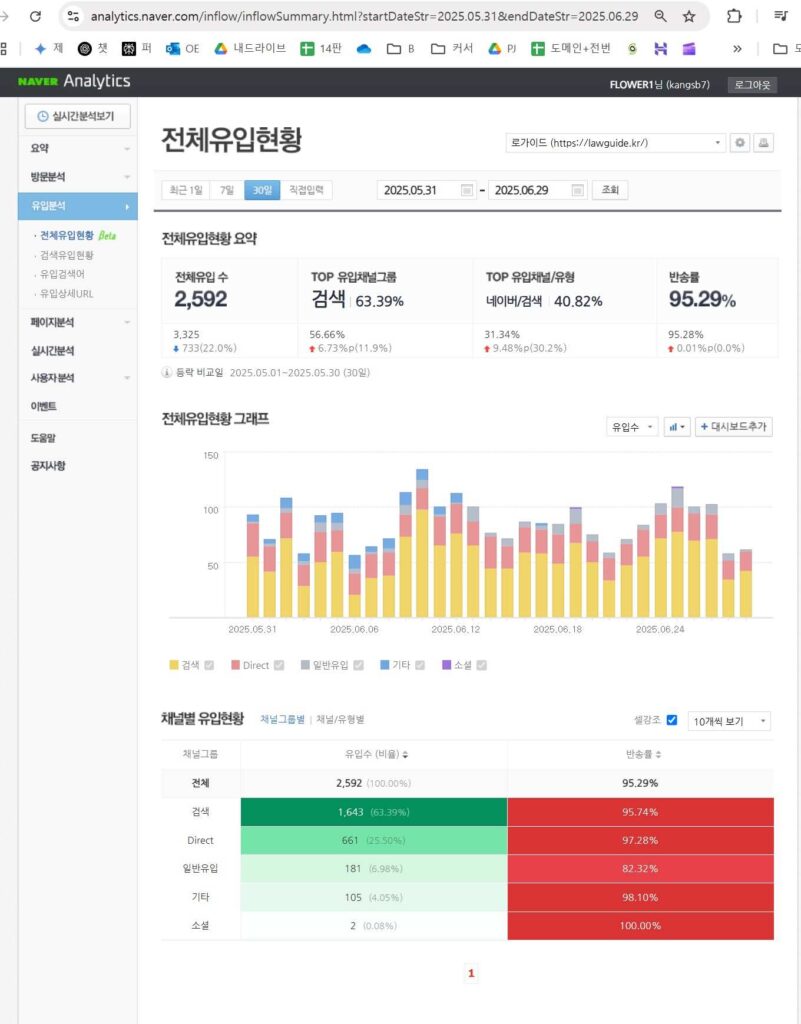The height and width of the screenshot is (1024, 801).
Task: Click the print icon next to gear
Action: click(764, 142)
